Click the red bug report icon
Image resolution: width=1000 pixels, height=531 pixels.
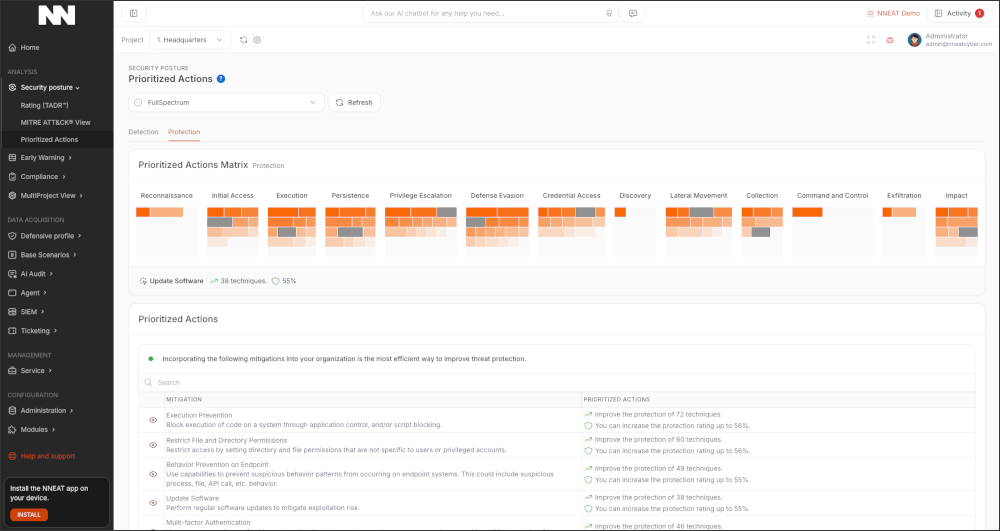[x=889, y=40]
